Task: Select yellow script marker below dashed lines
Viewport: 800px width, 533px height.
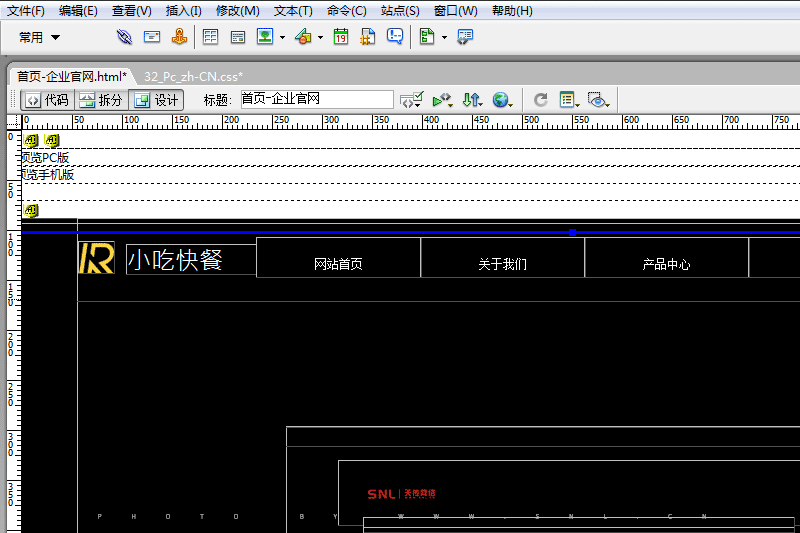Action: point(31,210)
